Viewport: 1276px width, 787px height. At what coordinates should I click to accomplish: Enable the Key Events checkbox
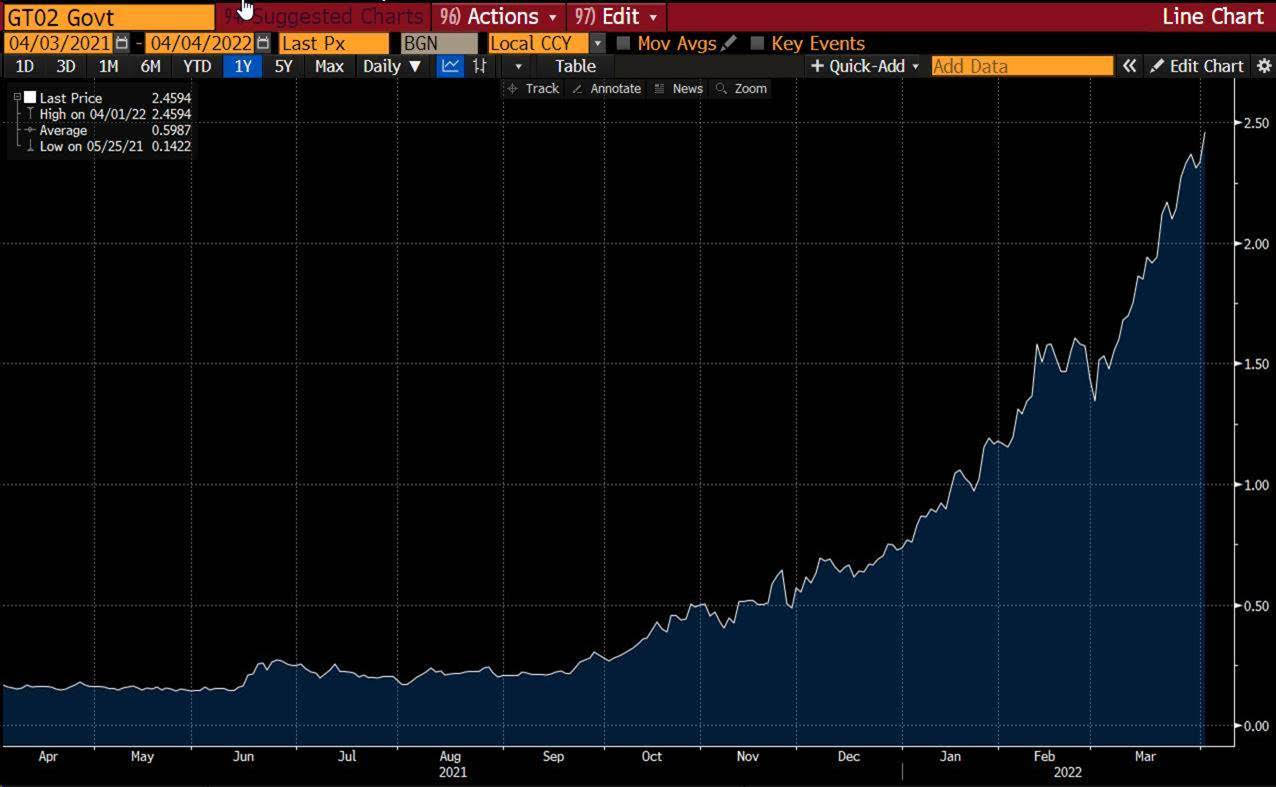pyautogui.click(x=757, y=43)
